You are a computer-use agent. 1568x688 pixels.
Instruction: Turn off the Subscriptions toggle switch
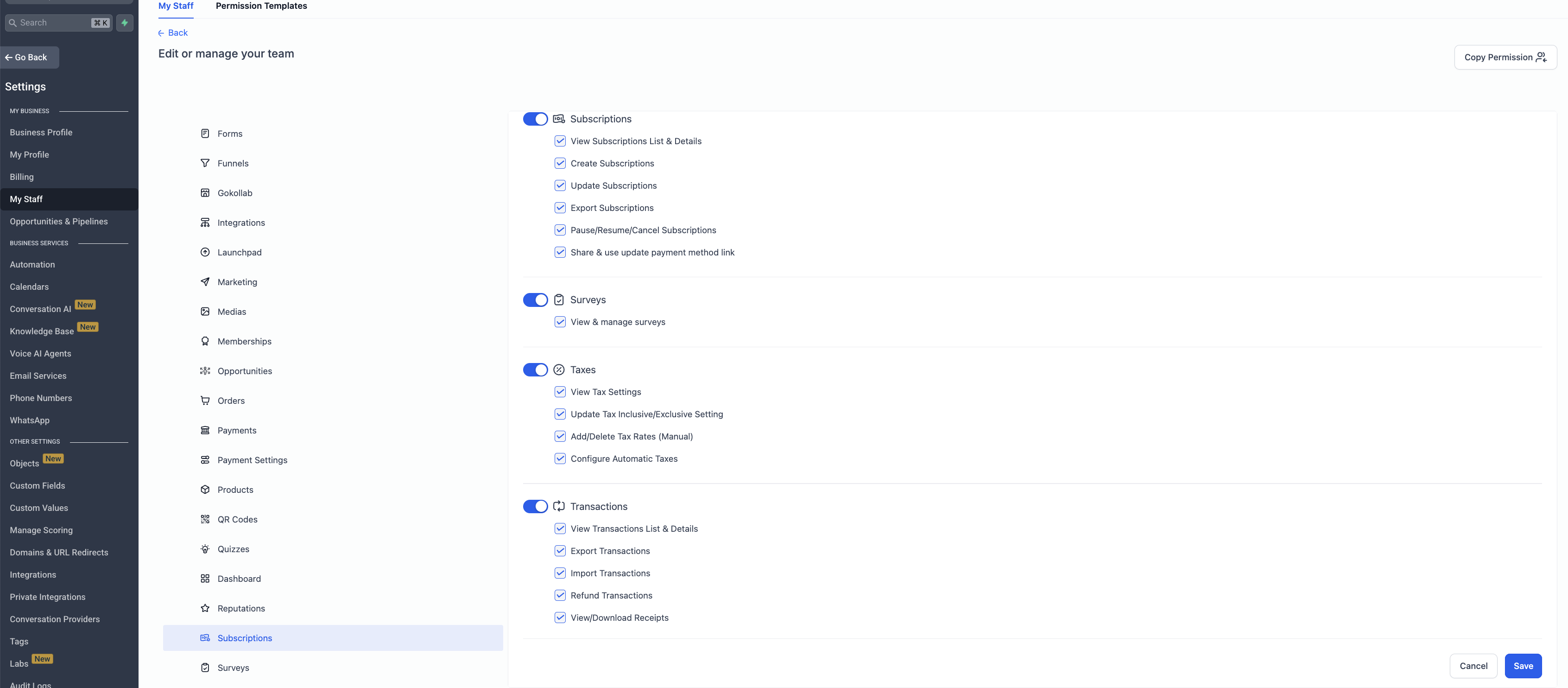pyautogui.click(x=535, y=119)
